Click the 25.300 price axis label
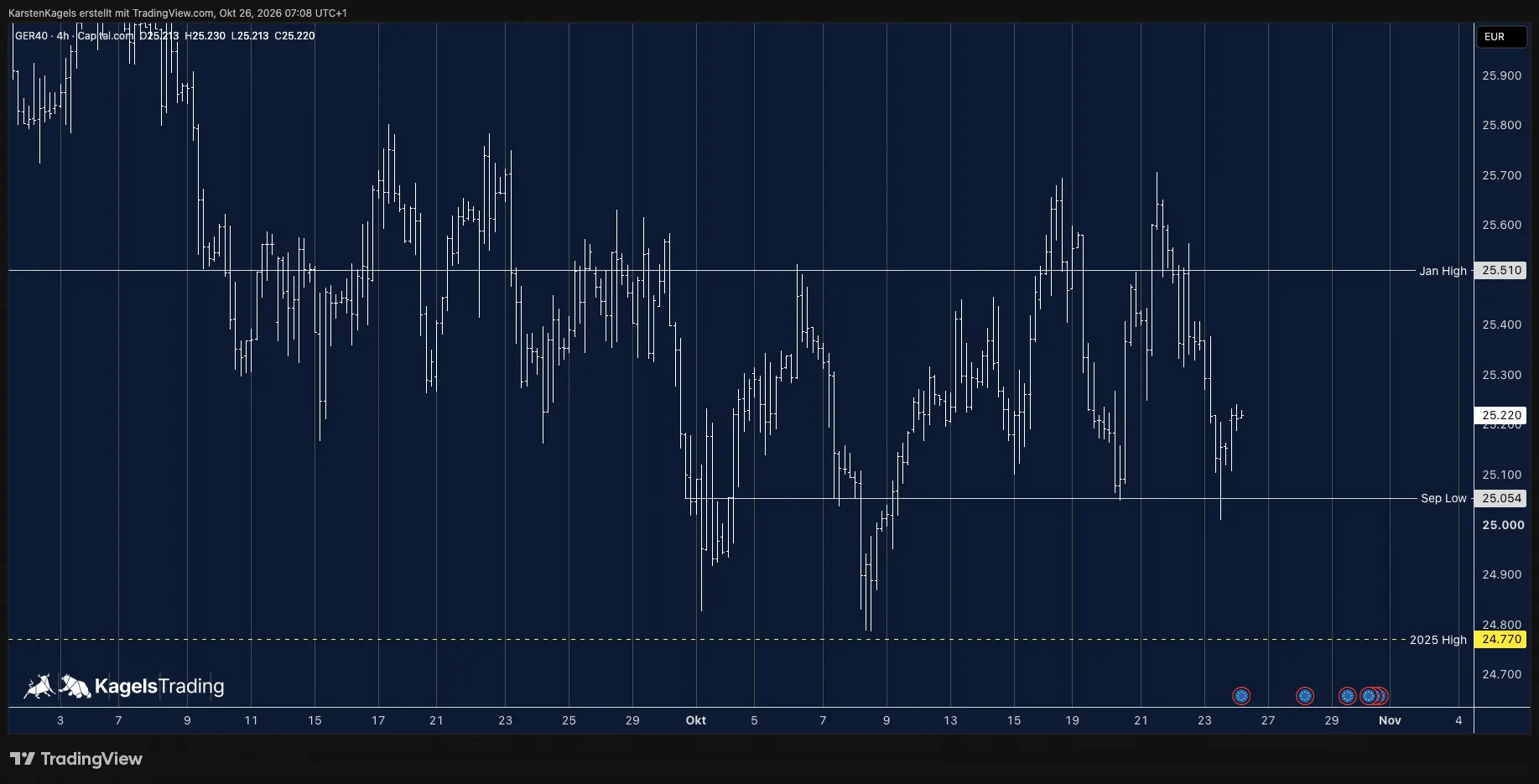Image resolution: width=1539 pixels, height=784 pixels. click(x=1501, y=375)
